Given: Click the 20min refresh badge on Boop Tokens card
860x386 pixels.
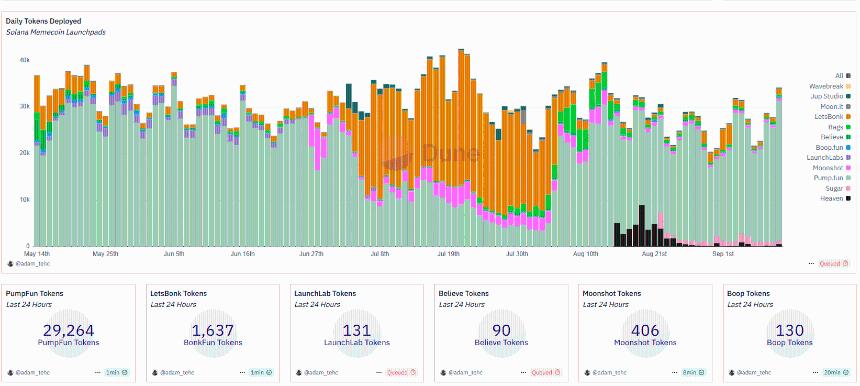Looking at the screenshot, I should pos(836,372).
